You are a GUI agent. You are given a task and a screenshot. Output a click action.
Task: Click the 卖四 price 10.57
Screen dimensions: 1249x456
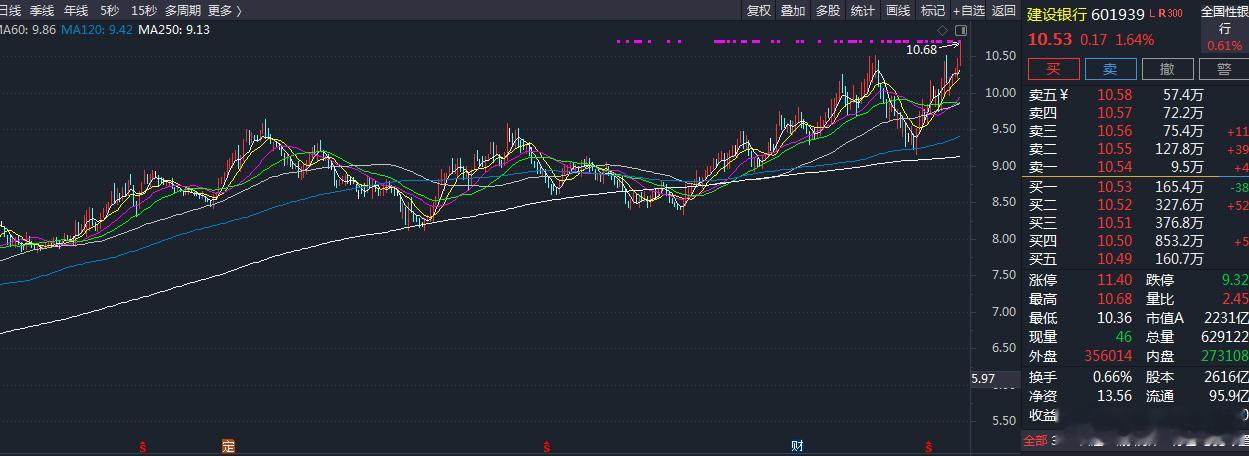click(x=1115, y=113)
